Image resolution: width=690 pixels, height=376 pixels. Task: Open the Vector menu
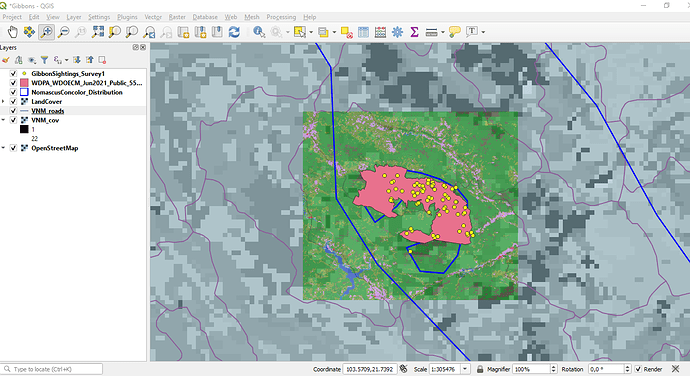[153, 17]
